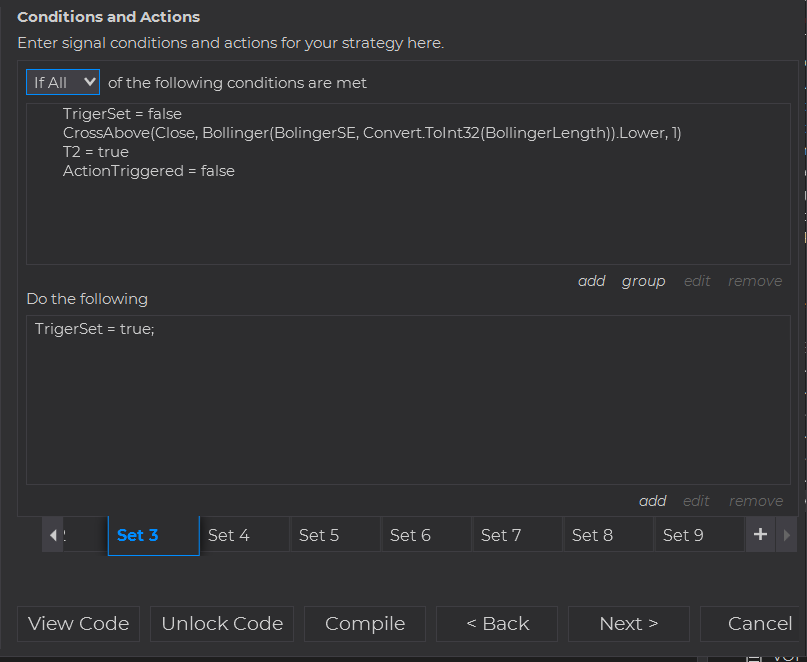Open the 'If All' condition dropdown
This screenshot has height=662, width=807.
(x=63, y=82)
